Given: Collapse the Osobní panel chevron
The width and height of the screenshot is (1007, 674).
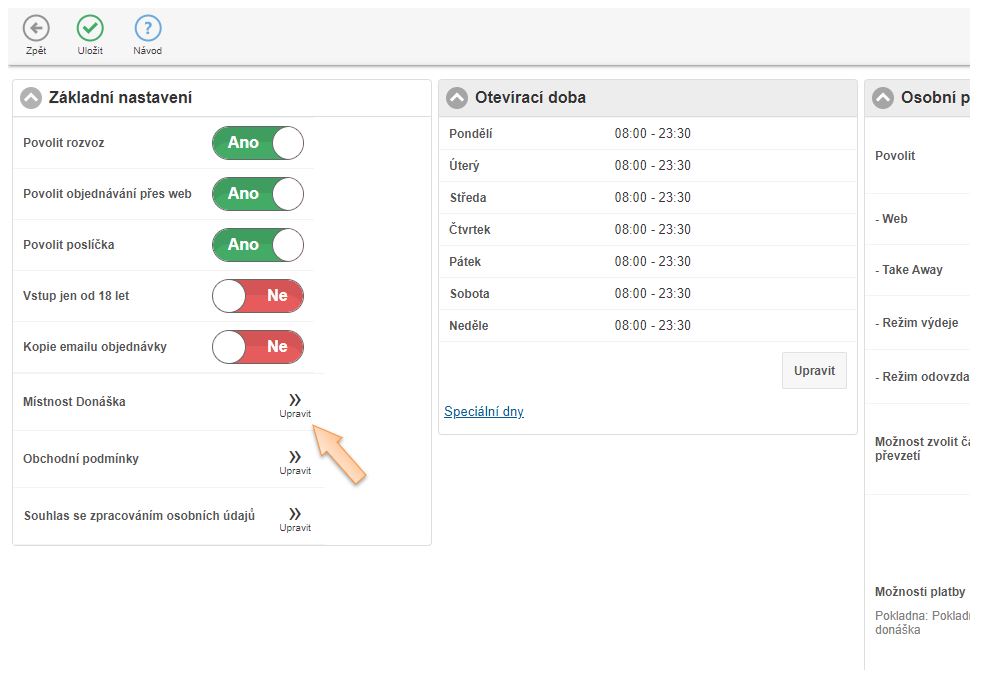Looking at the screenshot, I should (x=883, y=98).
